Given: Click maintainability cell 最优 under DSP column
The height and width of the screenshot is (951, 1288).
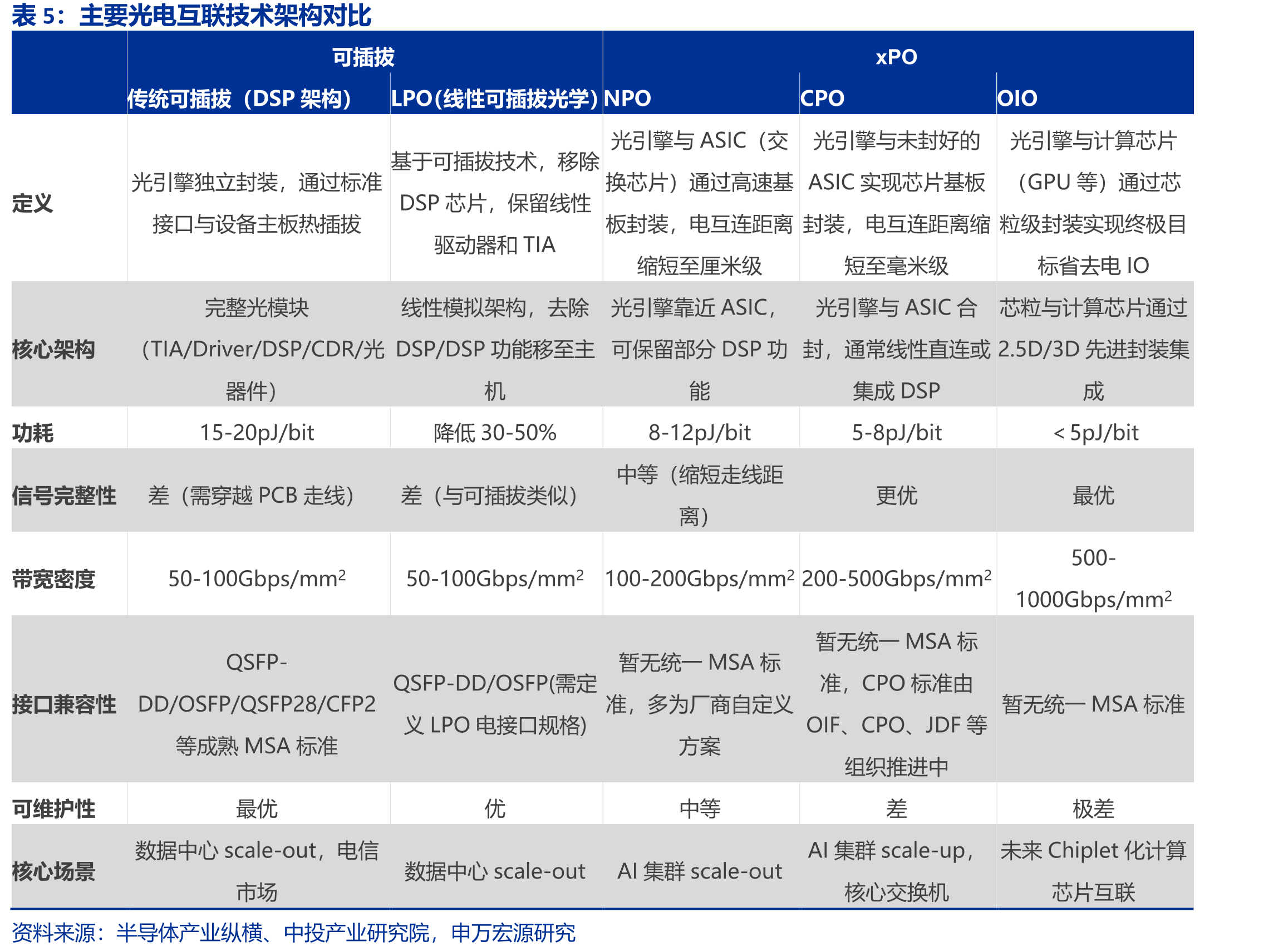Looking at the screenshot, I should (257, 809).
